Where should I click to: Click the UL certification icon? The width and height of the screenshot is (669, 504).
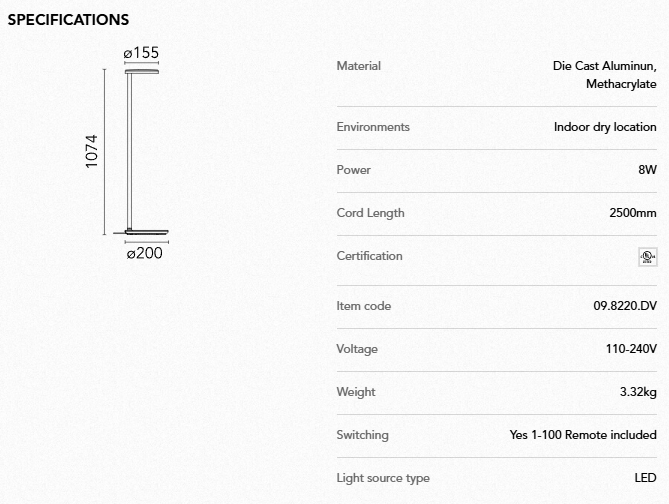coord(647,257)
